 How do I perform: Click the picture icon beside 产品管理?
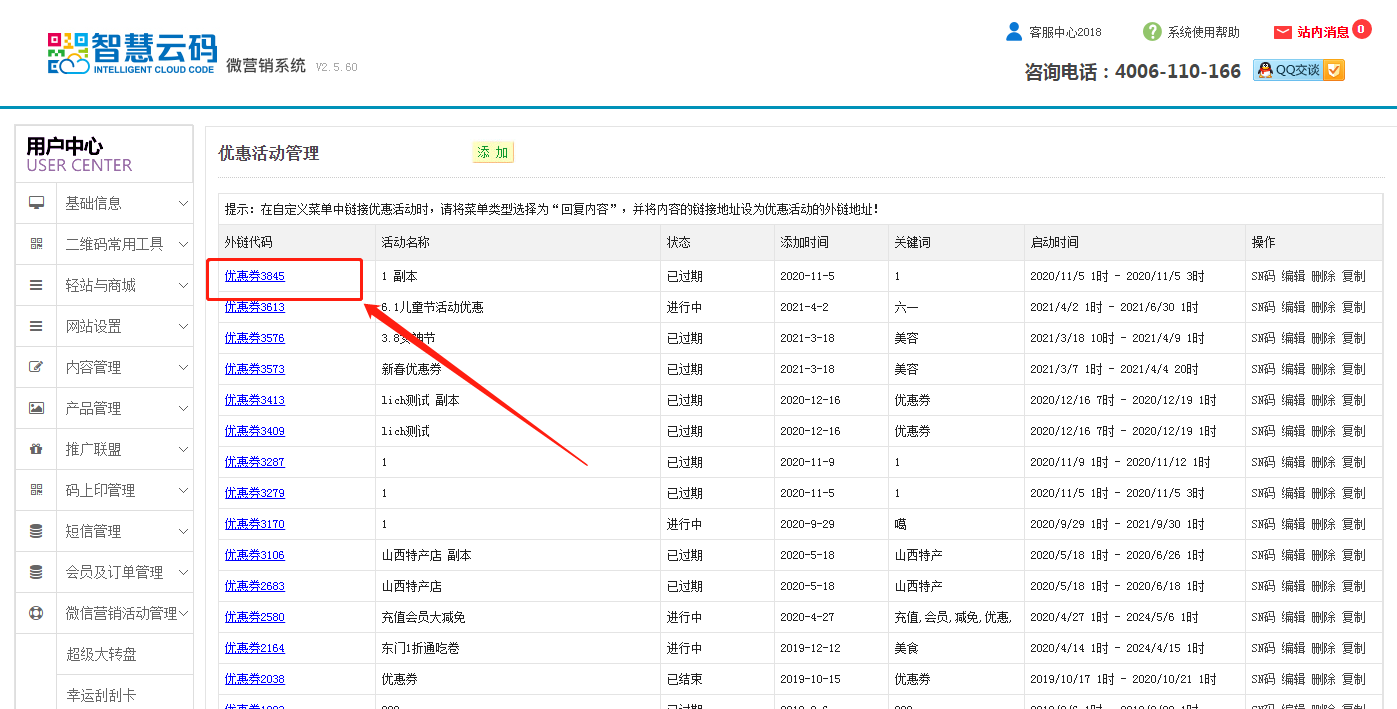37,408
